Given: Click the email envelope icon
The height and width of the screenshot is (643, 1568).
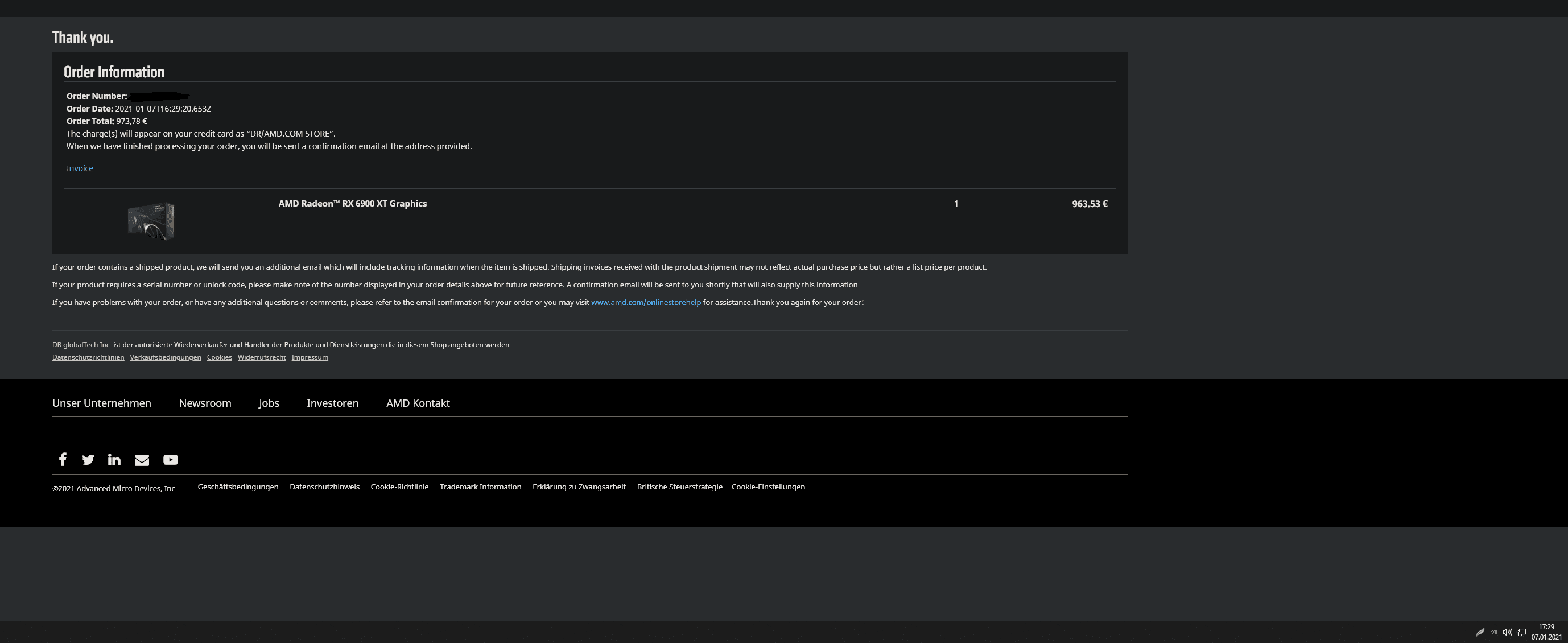Looking at the screenshot, I should tap(142, 460).
